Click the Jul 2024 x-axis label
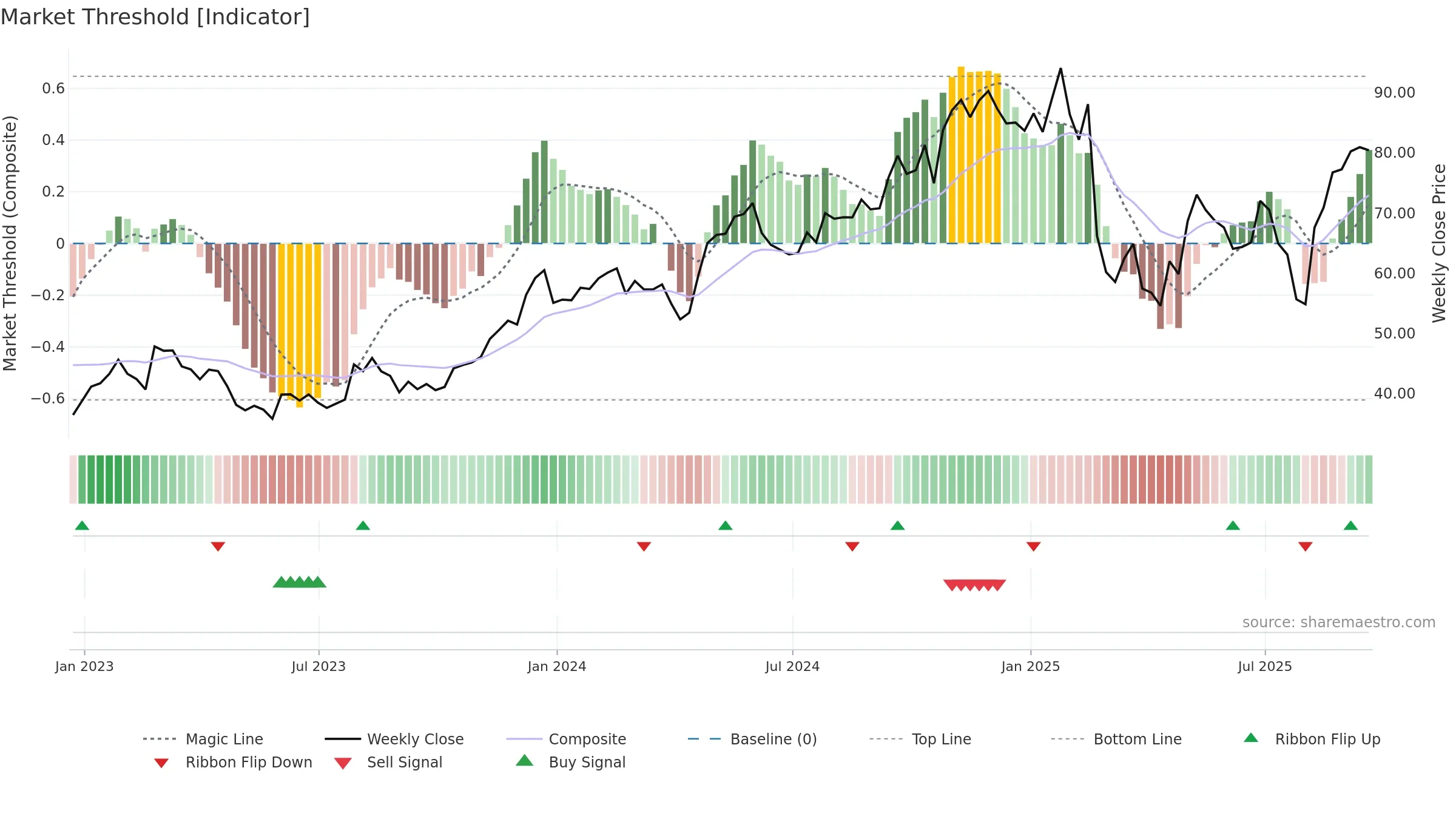This screenshot has width=1456, height=819. [792, 666]
